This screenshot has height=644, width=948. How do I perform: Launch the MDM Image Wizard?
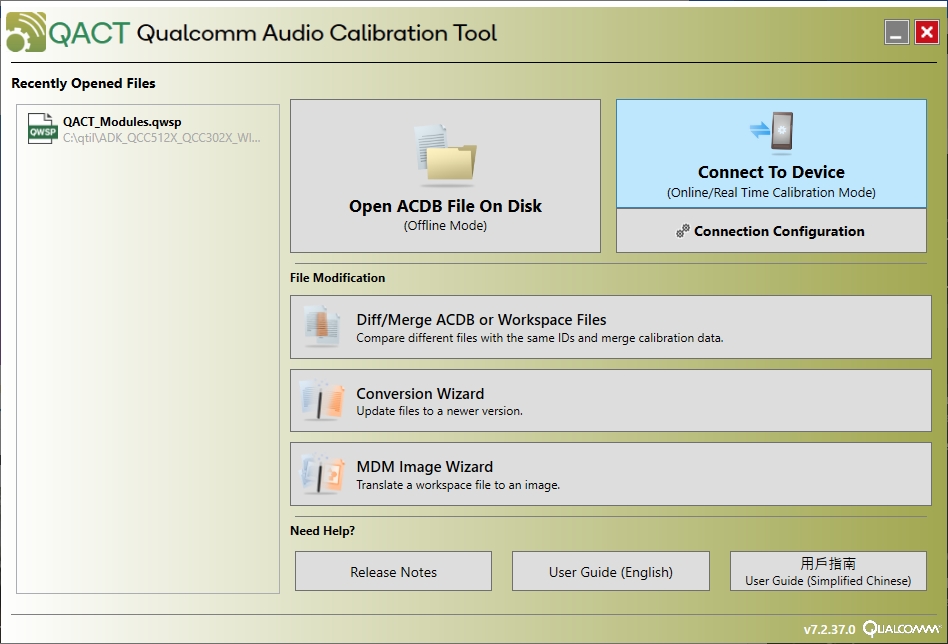(610, 474)
